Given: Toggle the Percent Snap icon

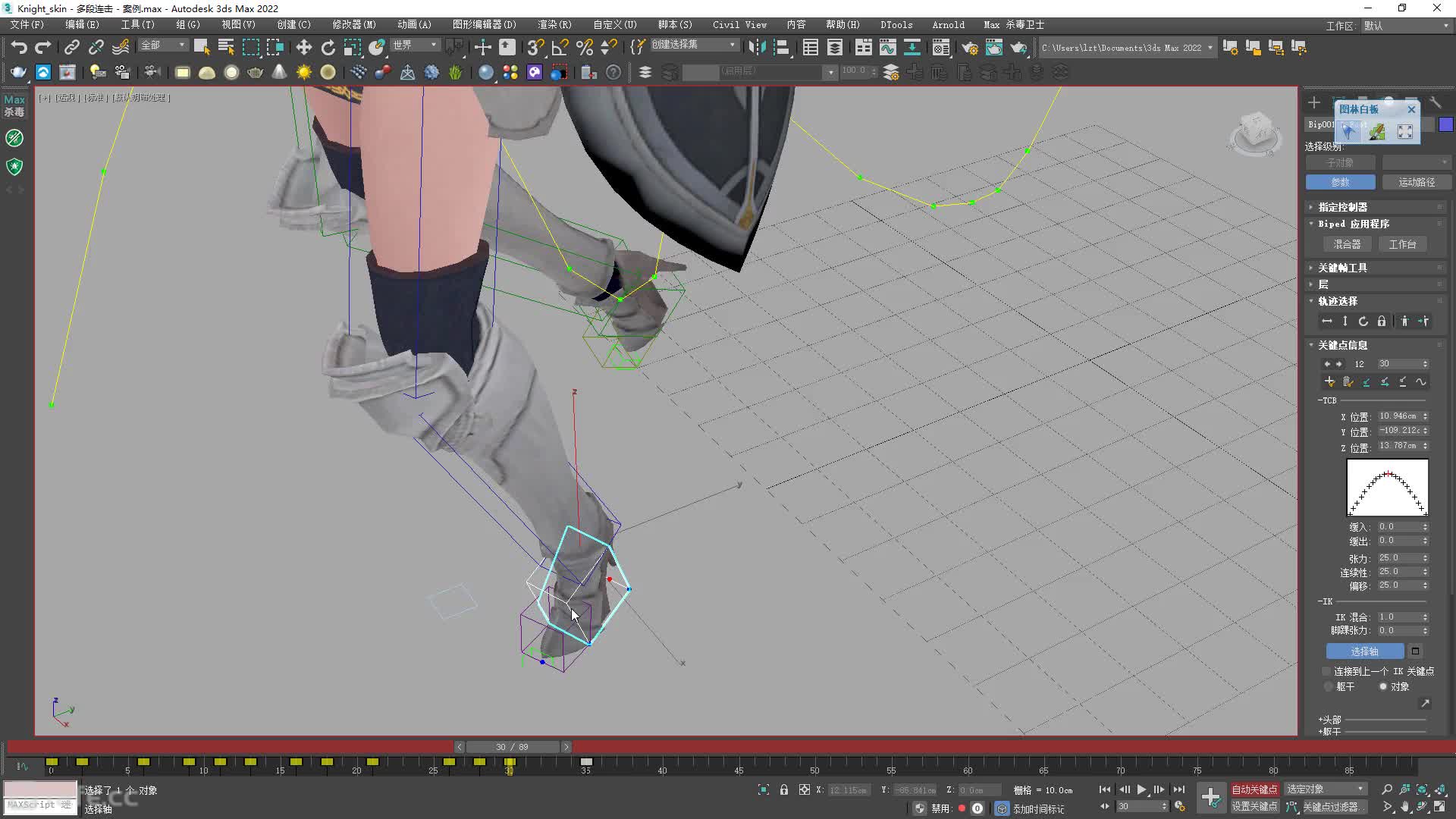Looking at the screenshot, I should [584, 47].
